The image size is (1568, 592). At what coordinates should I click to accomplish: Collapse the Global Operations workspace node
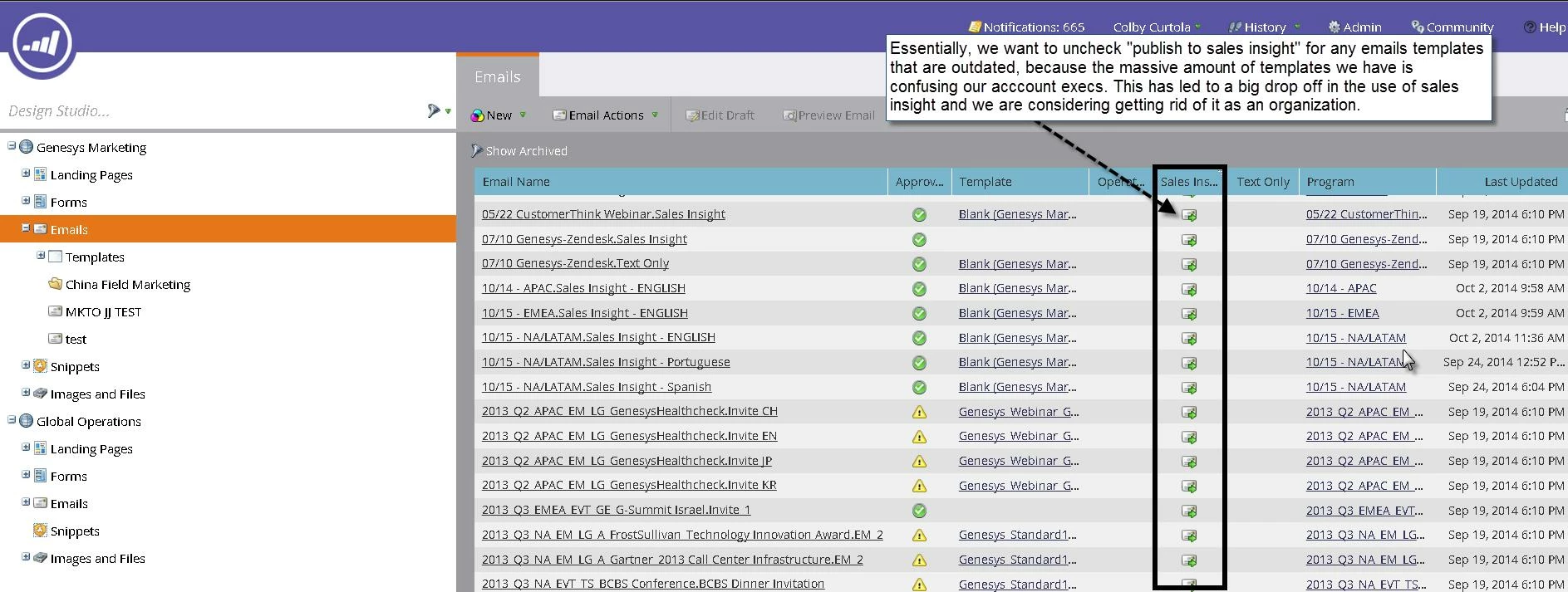pos(12,420)
